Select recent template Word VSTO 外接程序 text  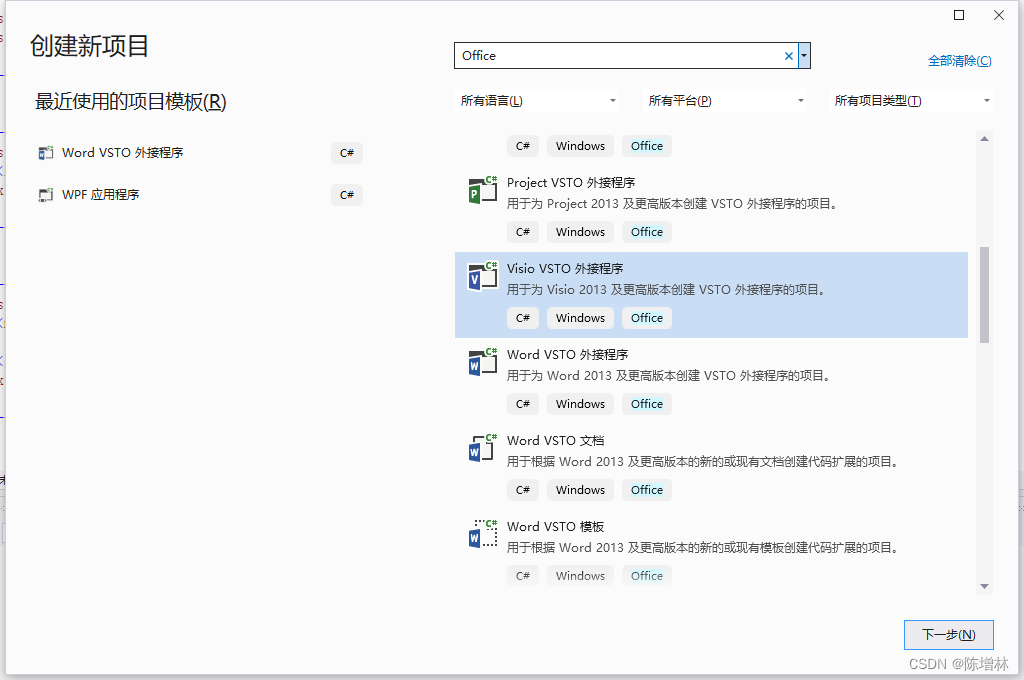pos(123,153)
